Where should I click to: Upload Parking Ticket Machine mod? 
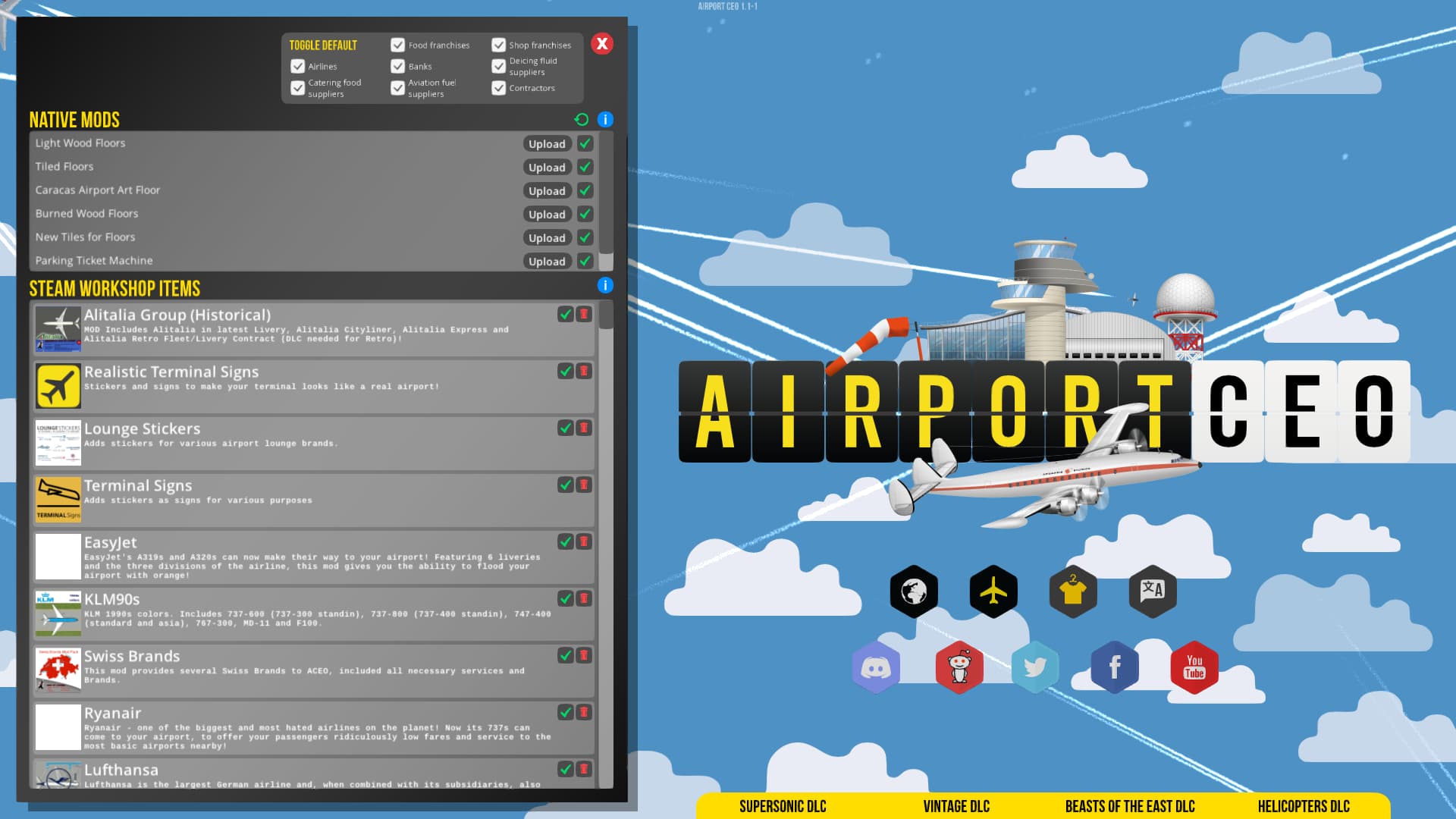tap(547, 262)
